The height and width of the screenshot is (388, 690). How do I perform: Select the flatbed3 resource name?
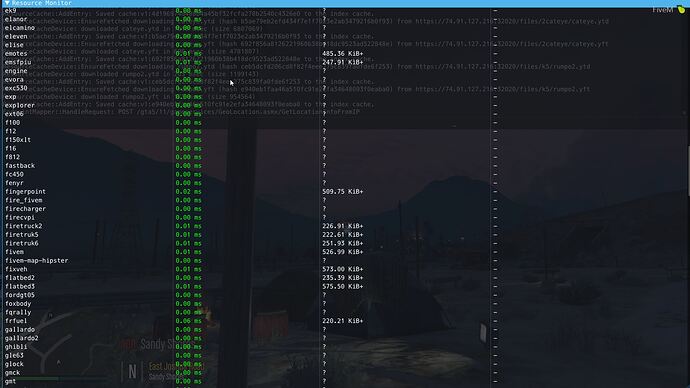[20, 286]
